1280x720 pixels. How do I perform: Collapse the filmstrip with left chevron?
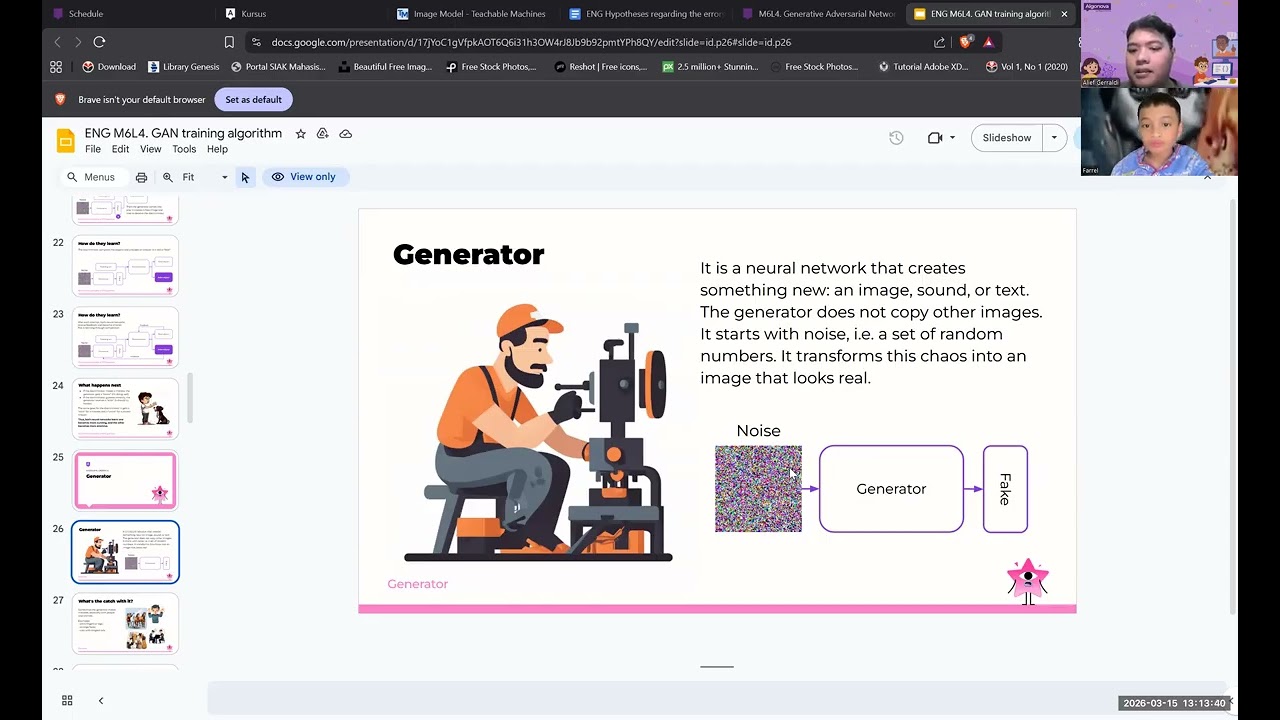(101, 701)
